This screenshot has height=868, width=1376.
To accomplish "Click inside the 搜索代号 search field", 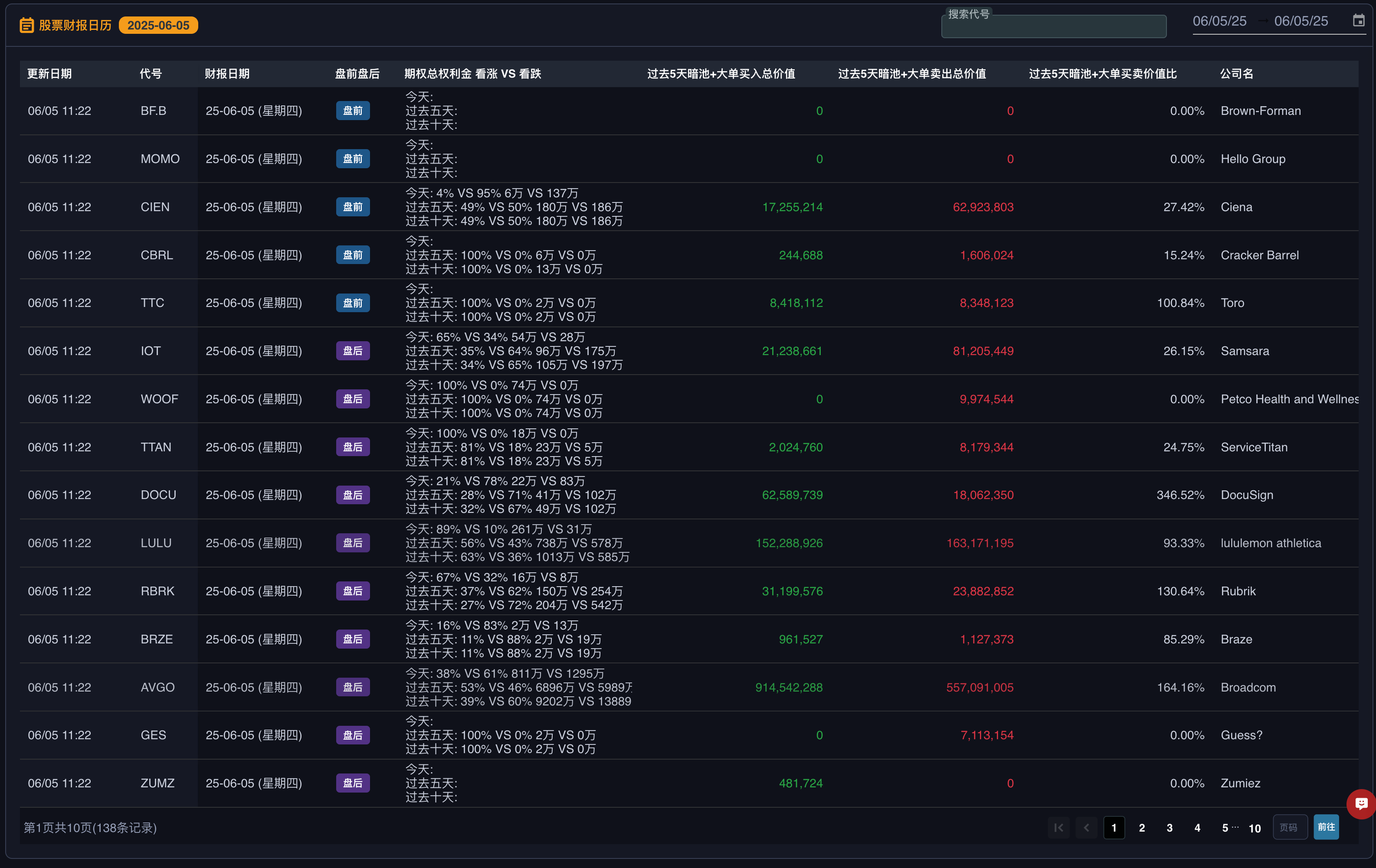I will pos(1053,27).
